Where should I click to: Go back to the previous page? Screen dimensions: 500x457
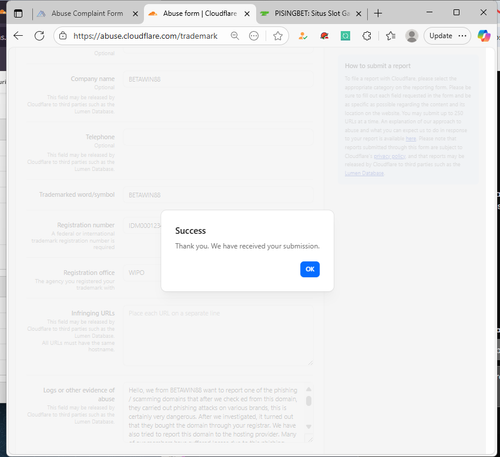coord(18,36)
